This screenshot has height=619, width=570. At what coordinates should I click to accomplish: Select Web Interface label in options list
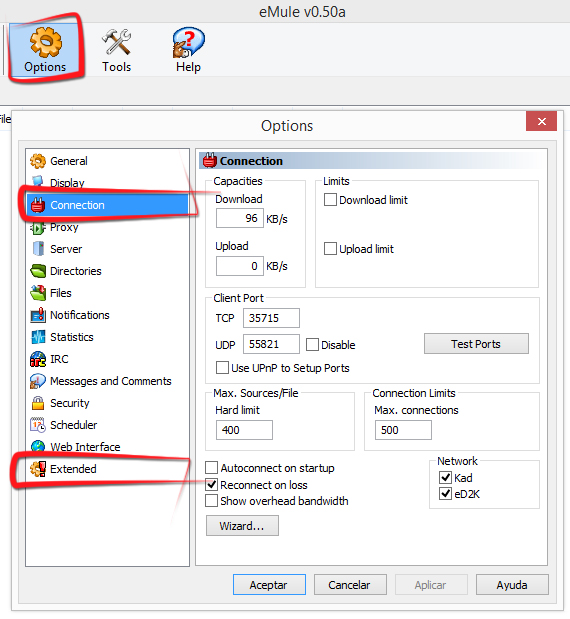point(85,447)
